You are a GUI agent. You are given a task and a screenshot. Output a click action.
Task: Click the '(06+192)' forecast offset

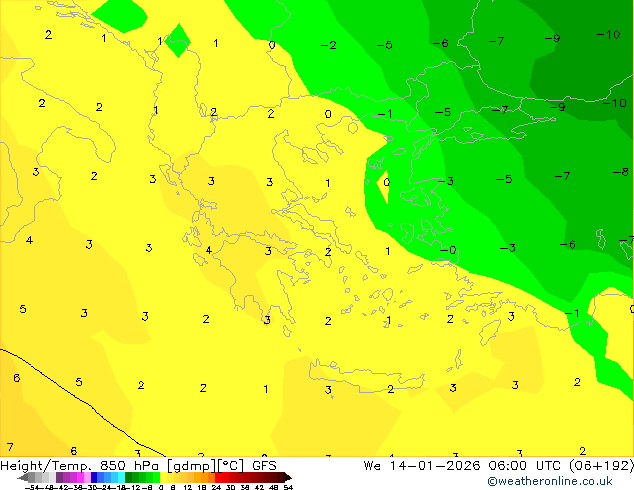click(x=601, y=466)
